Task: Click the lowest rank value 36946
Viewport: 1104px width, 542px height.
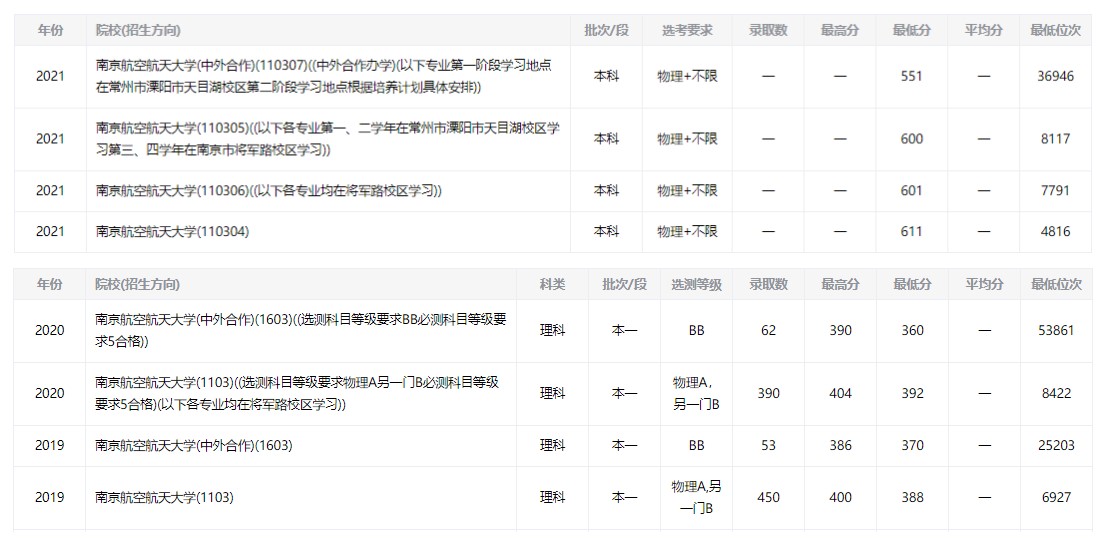Action: 1055,76
